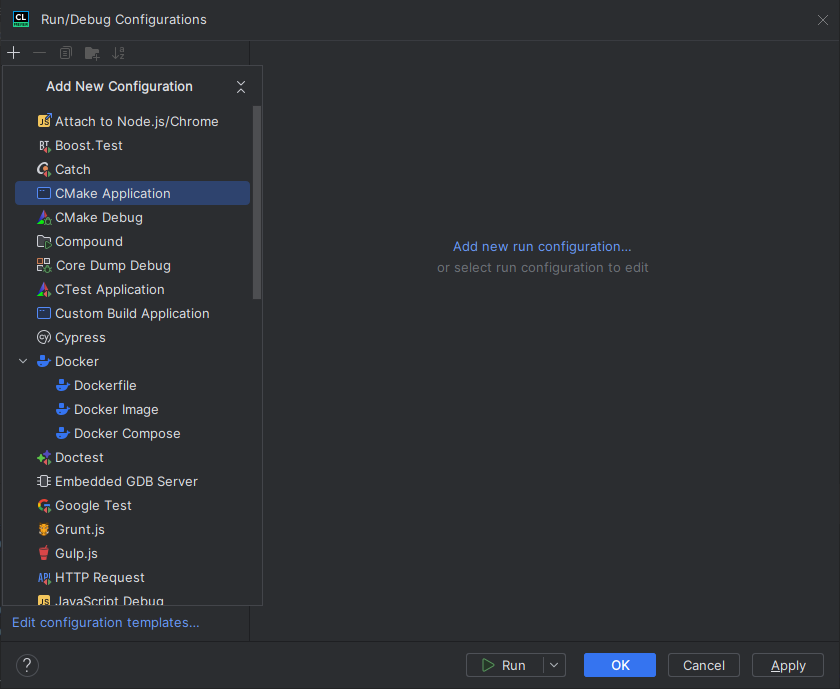Click the Run button

pyautogui.click(x=505, y=665)
